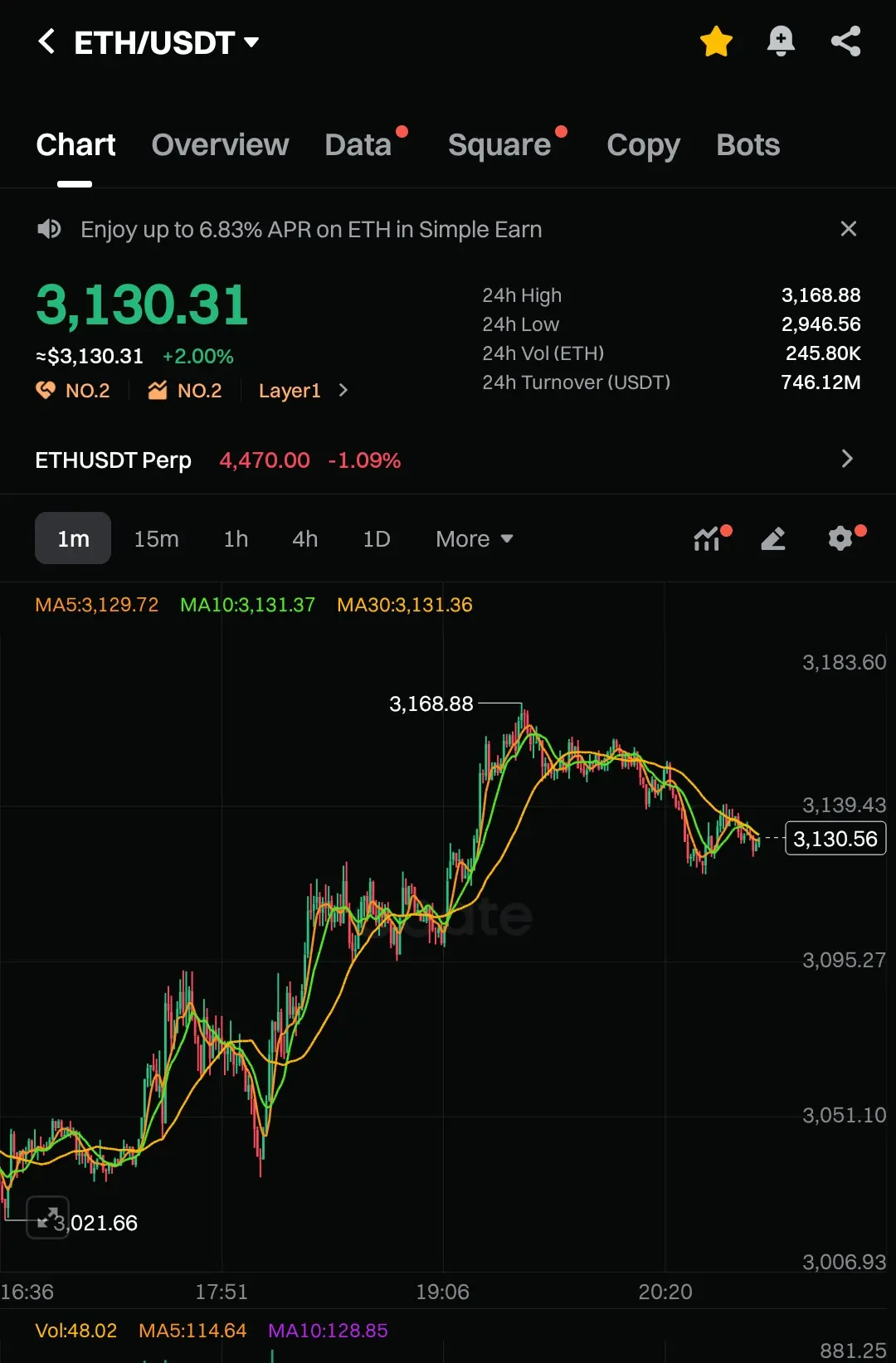Open the Data tab
This screenshot has height=1363, width=896.
point(358,145)
